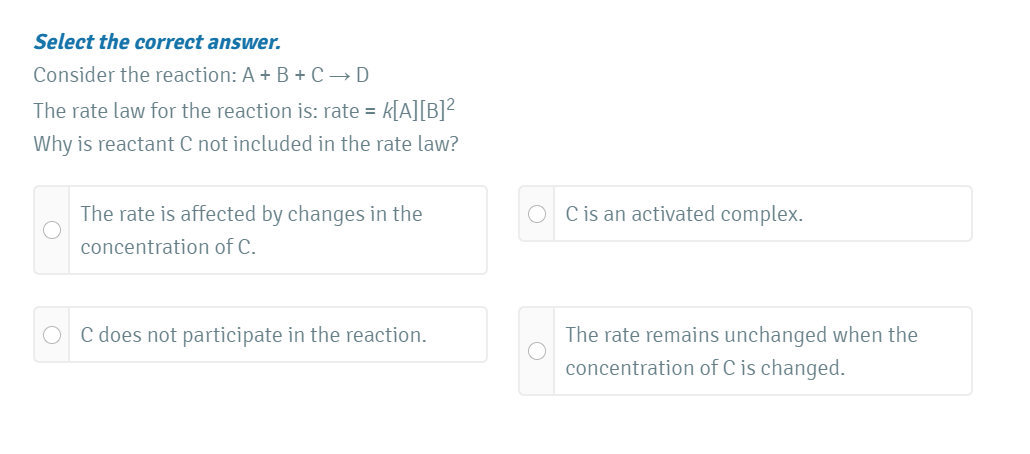Select the radio for 'The rate remains unchanged' option
1030x454 pixels.
click(x=537, y=351)
